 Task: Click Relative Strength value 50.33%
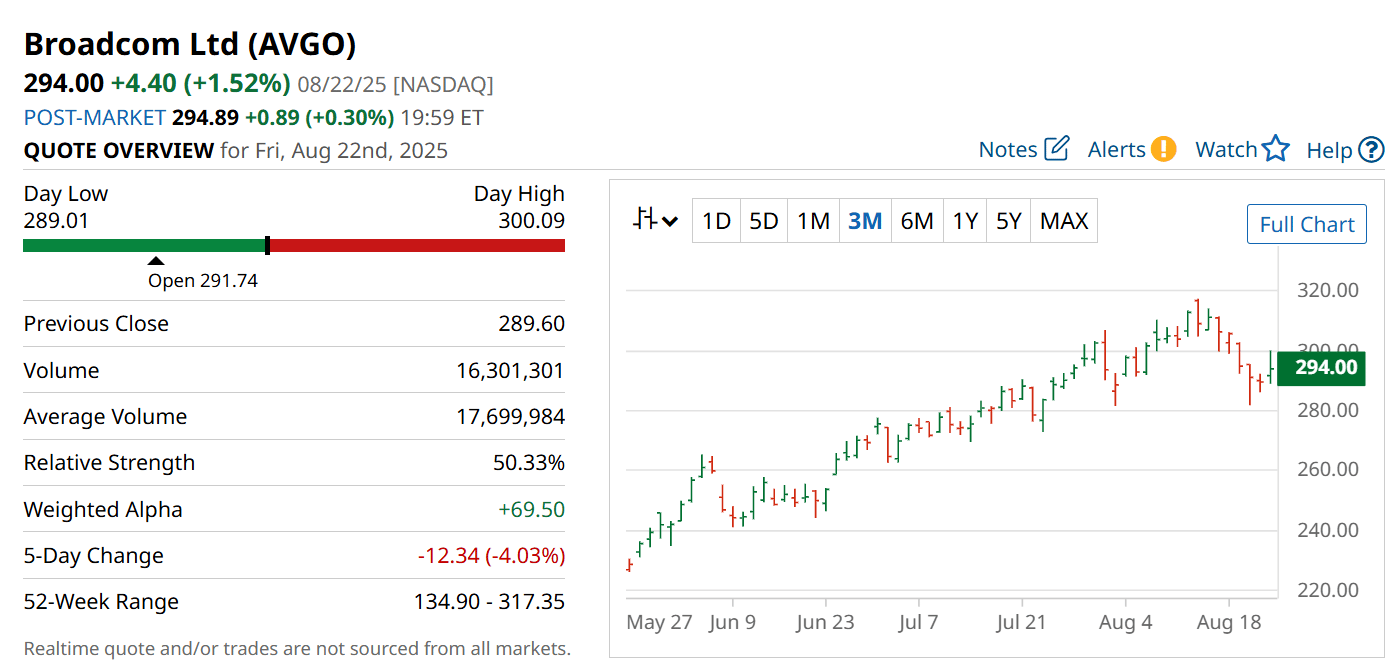[529, 463]
